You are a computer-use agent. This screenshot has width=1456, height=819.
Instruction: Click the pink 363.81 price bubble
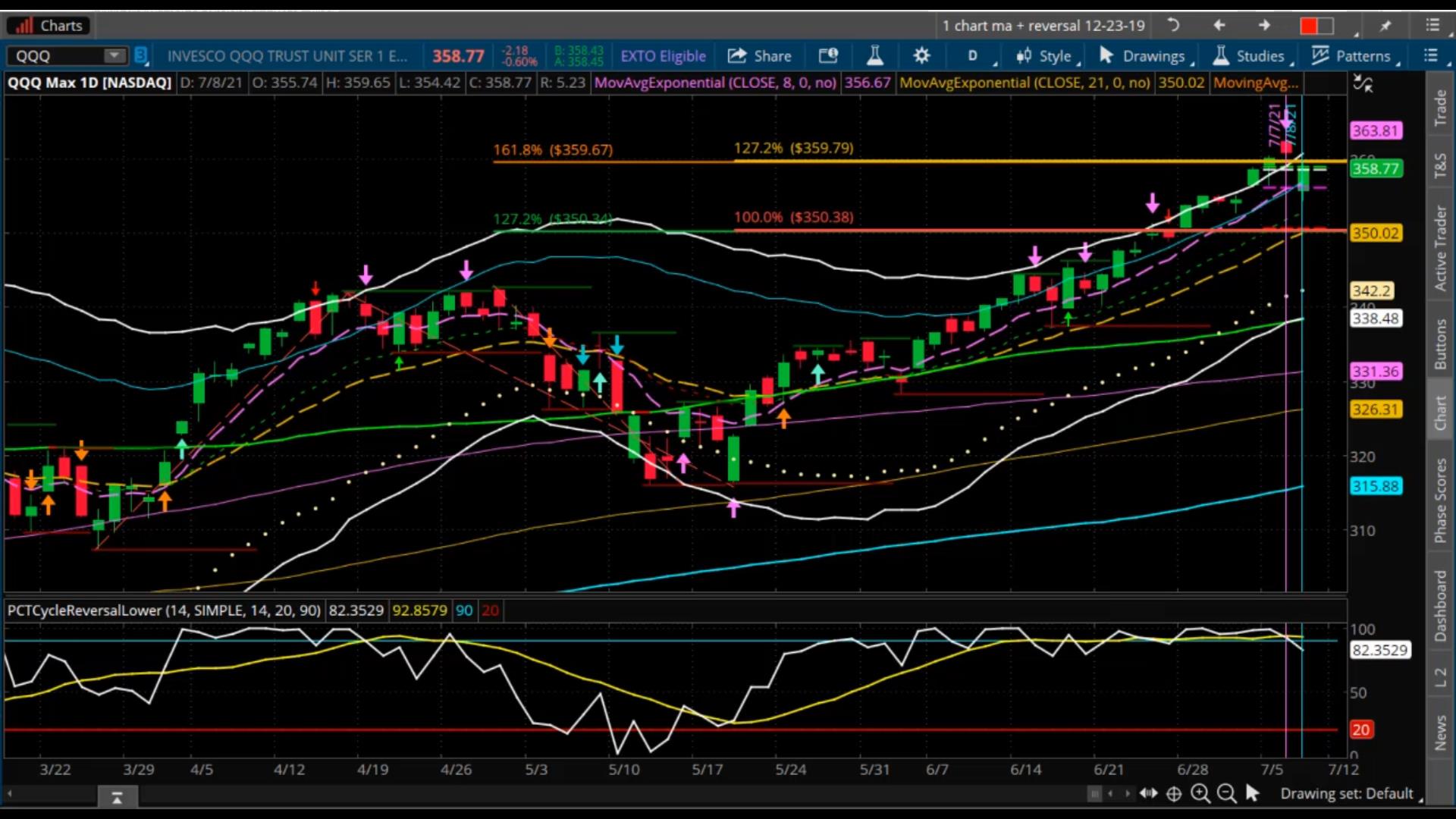(x=1376, y=130)
